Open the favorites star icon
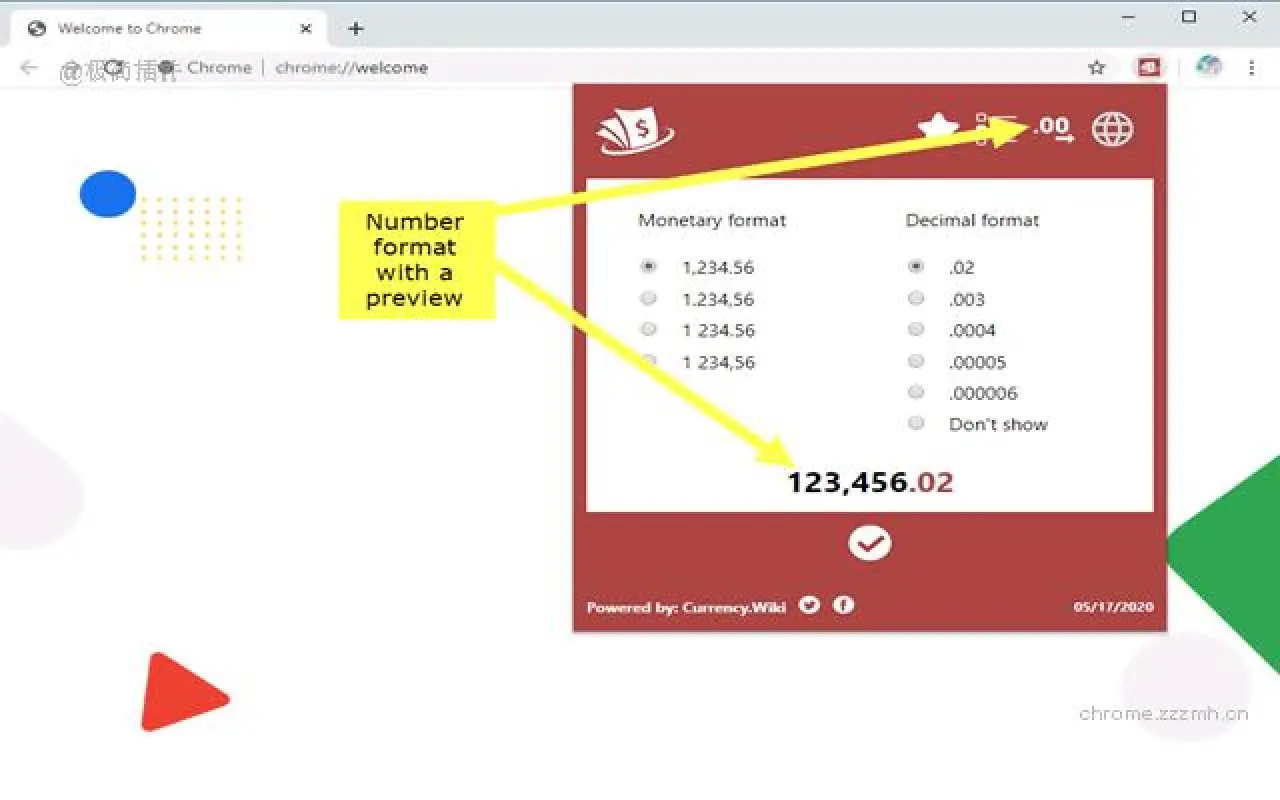Viewport: 1280px width, 800px height. pos(938,129)
